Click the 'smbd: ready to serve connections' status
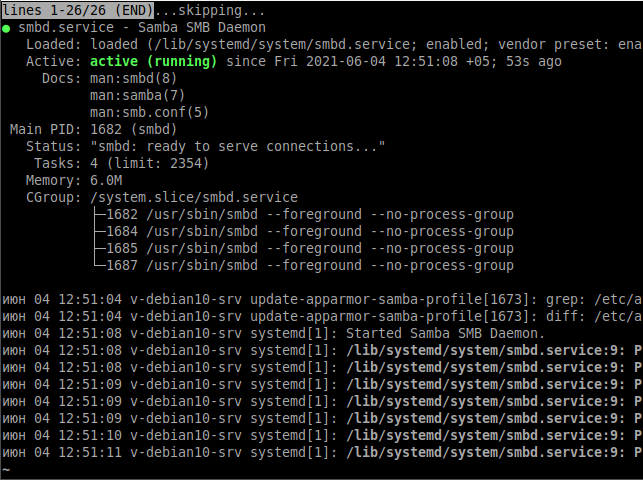 237,146
